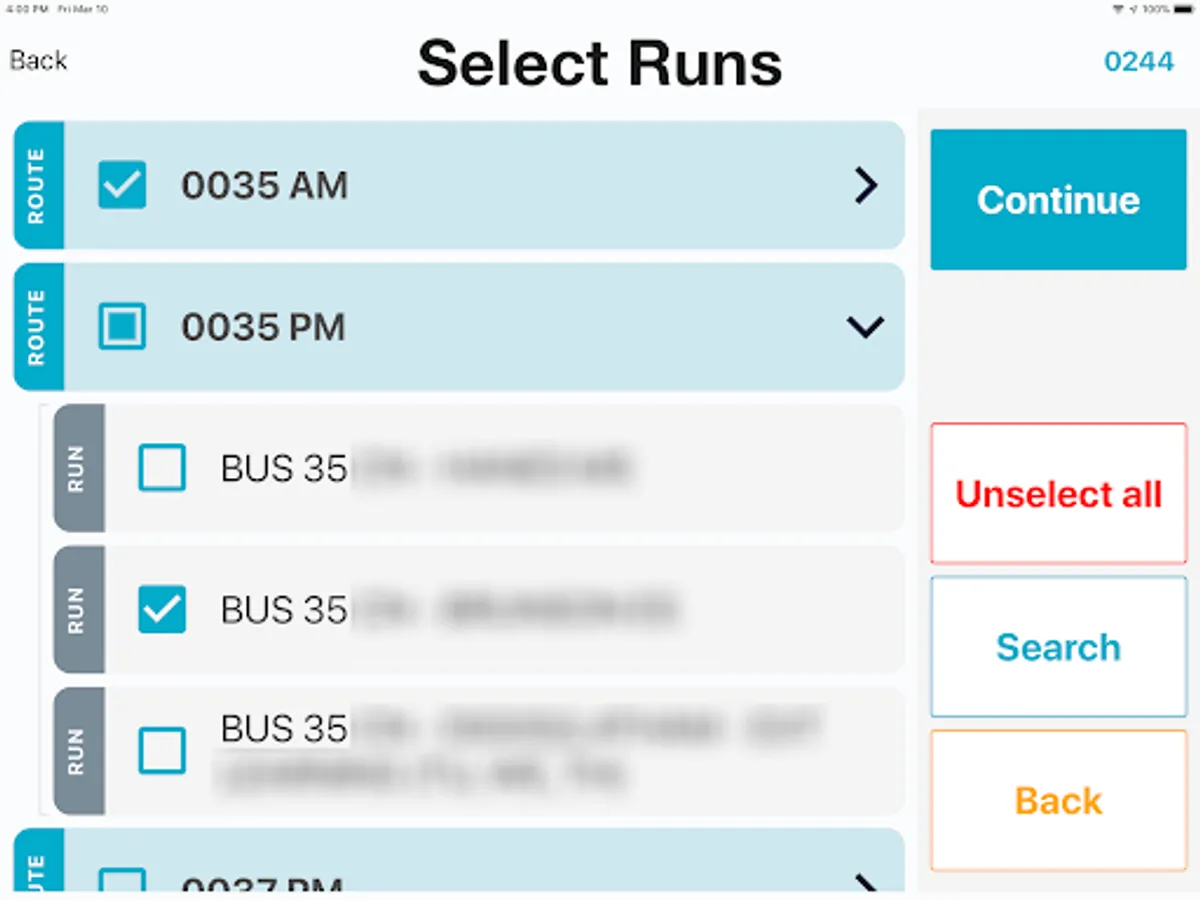
Task: Tap the orange Back button
Action: click(1058, 801)
